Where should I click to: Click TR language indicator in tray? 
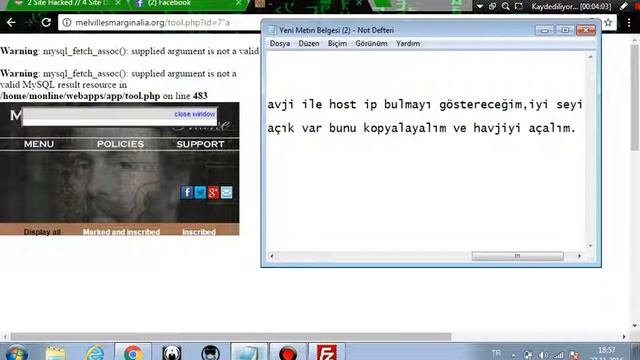tap(496, 353)
